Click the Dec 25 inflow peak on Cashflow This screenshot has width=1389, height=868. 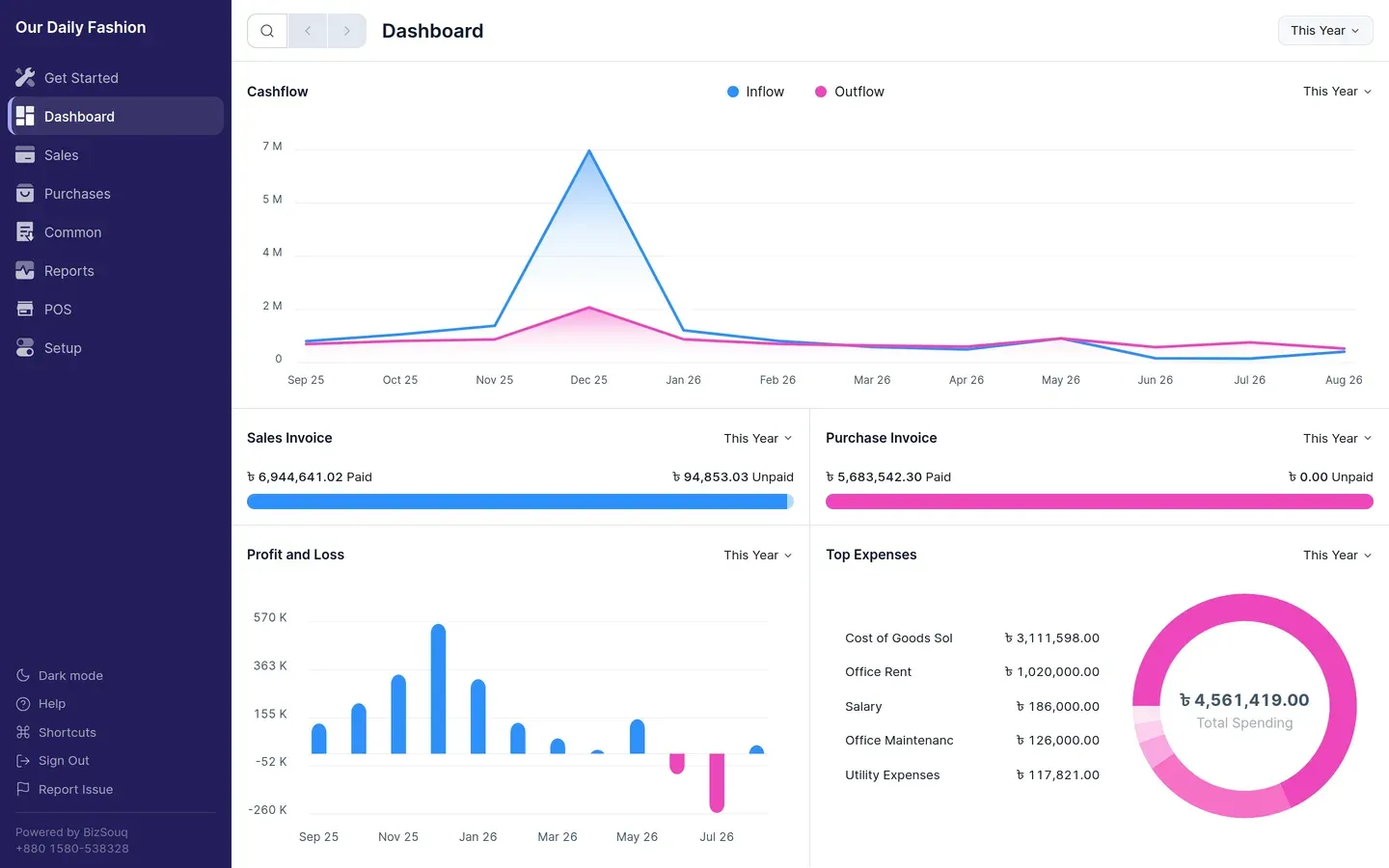coord(589,151)
